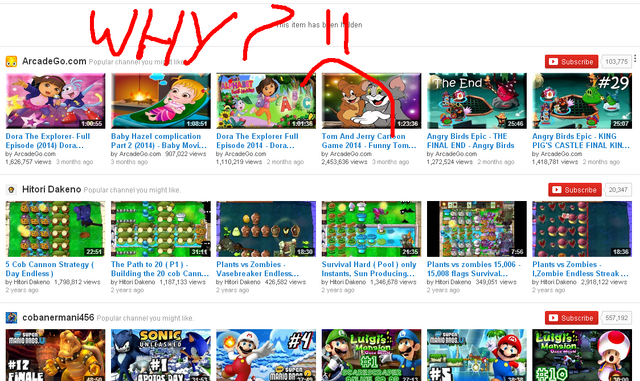Play the Sonic Unleashed #1 thumbnail

pyautogui.click(x=161, y=355)
